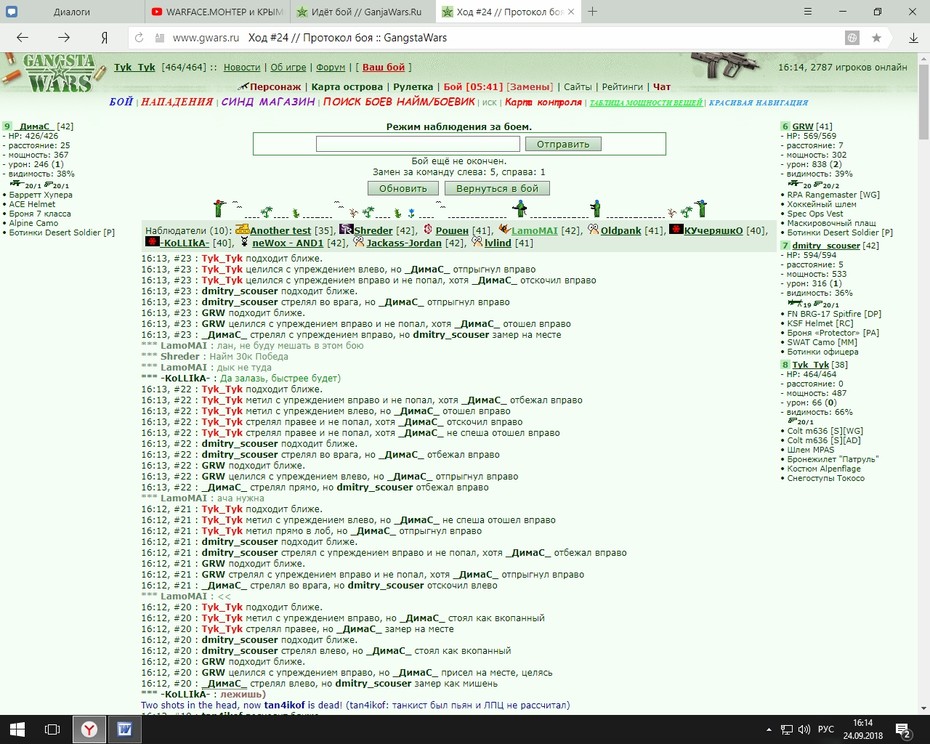The width and height of the screenshot is (930, 744).
Task: Click the browser address bar URL
Action: tap(206, 38)
